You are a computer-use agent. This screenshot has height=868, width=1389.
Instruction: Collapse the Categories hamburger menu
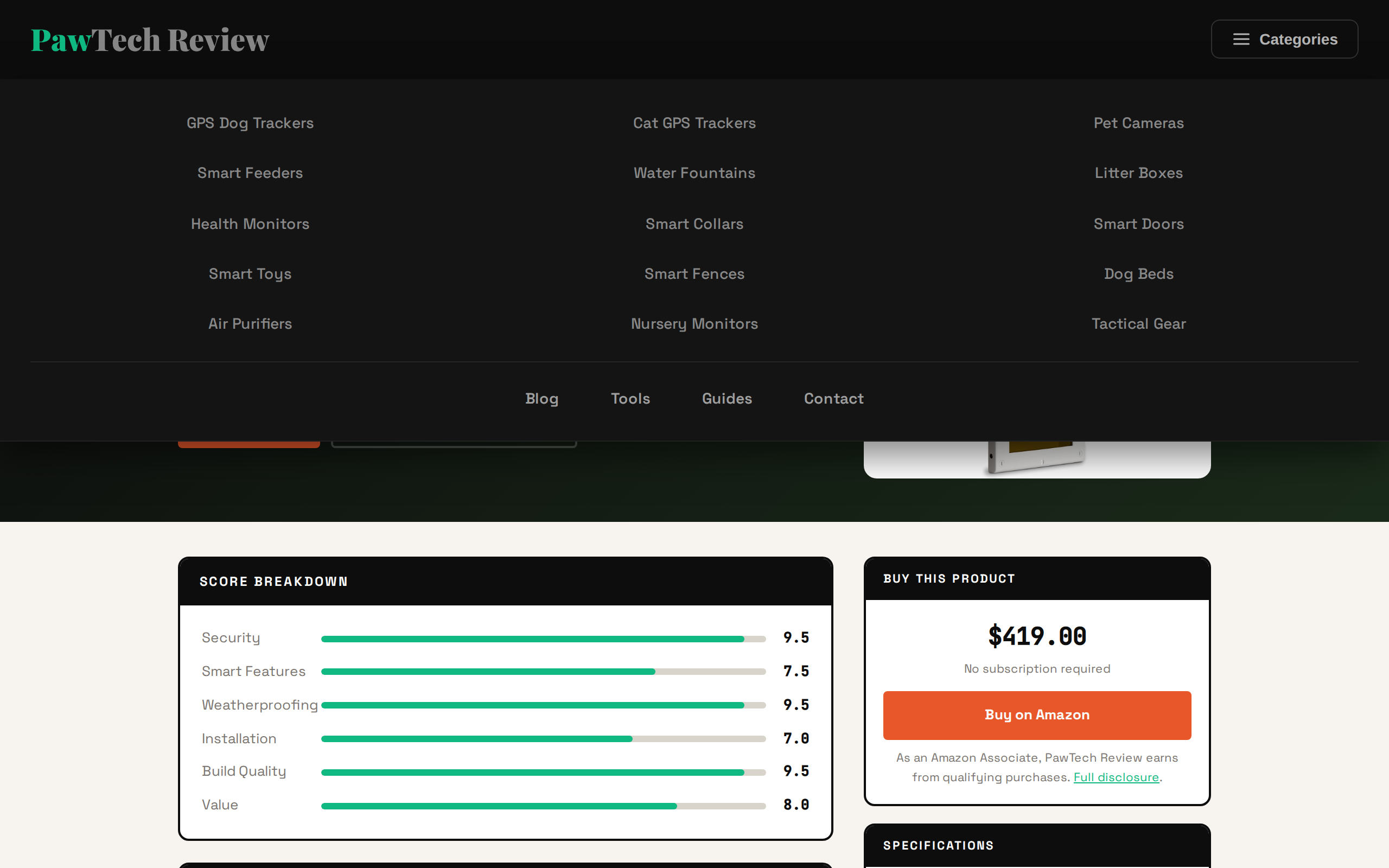[1284, 39]
